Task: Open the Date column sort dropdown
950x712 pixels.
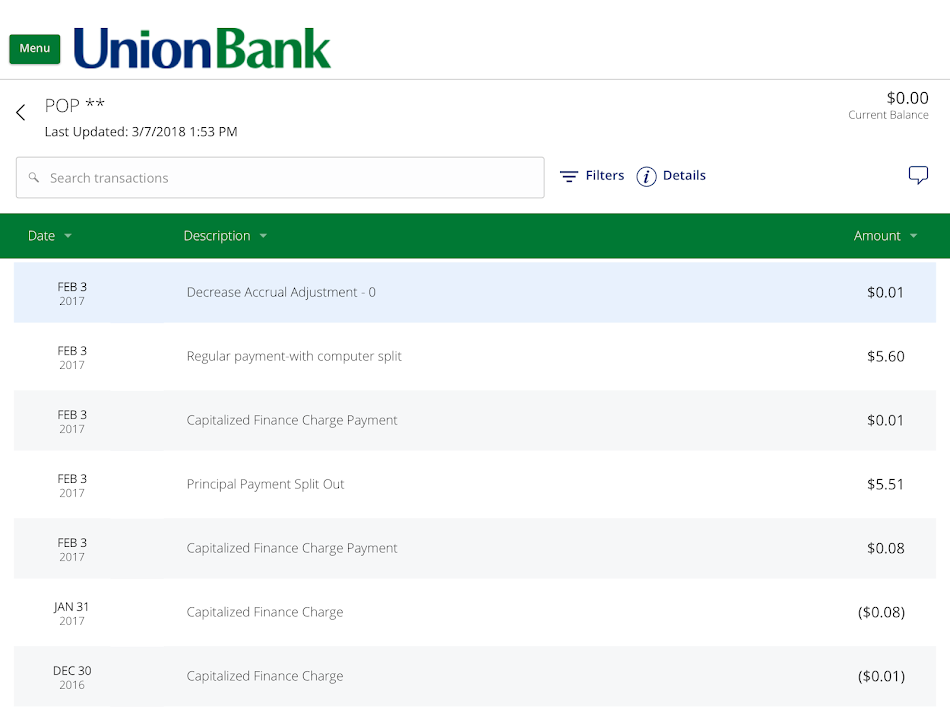Action: 68,235
